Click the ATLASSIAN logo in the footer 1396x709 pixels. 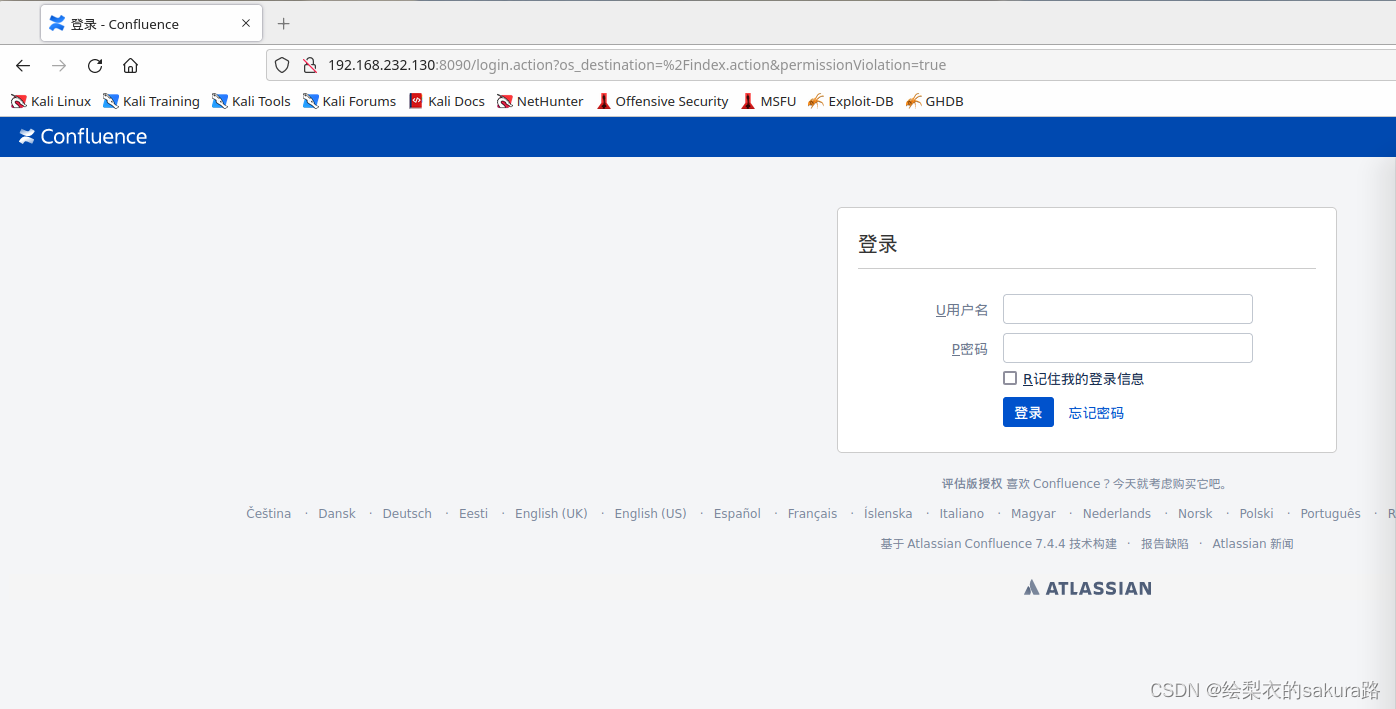(1088, 588)
